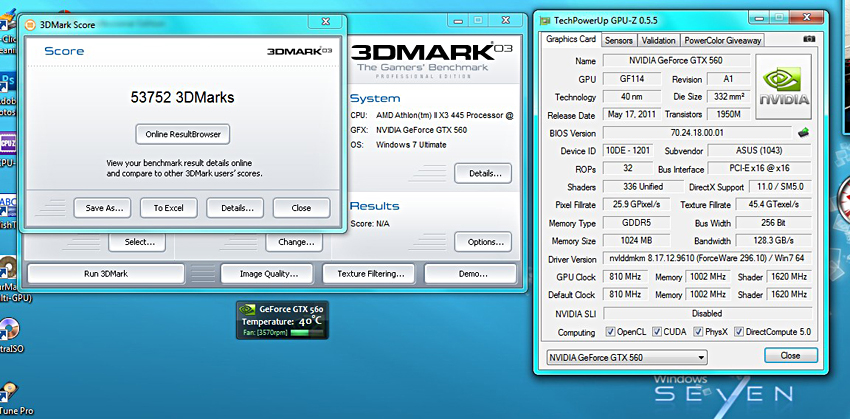Click the AMD Athlon II X3 445 CPU text
The height and width of the screenshot is (419, 850).
click(445, 115)
